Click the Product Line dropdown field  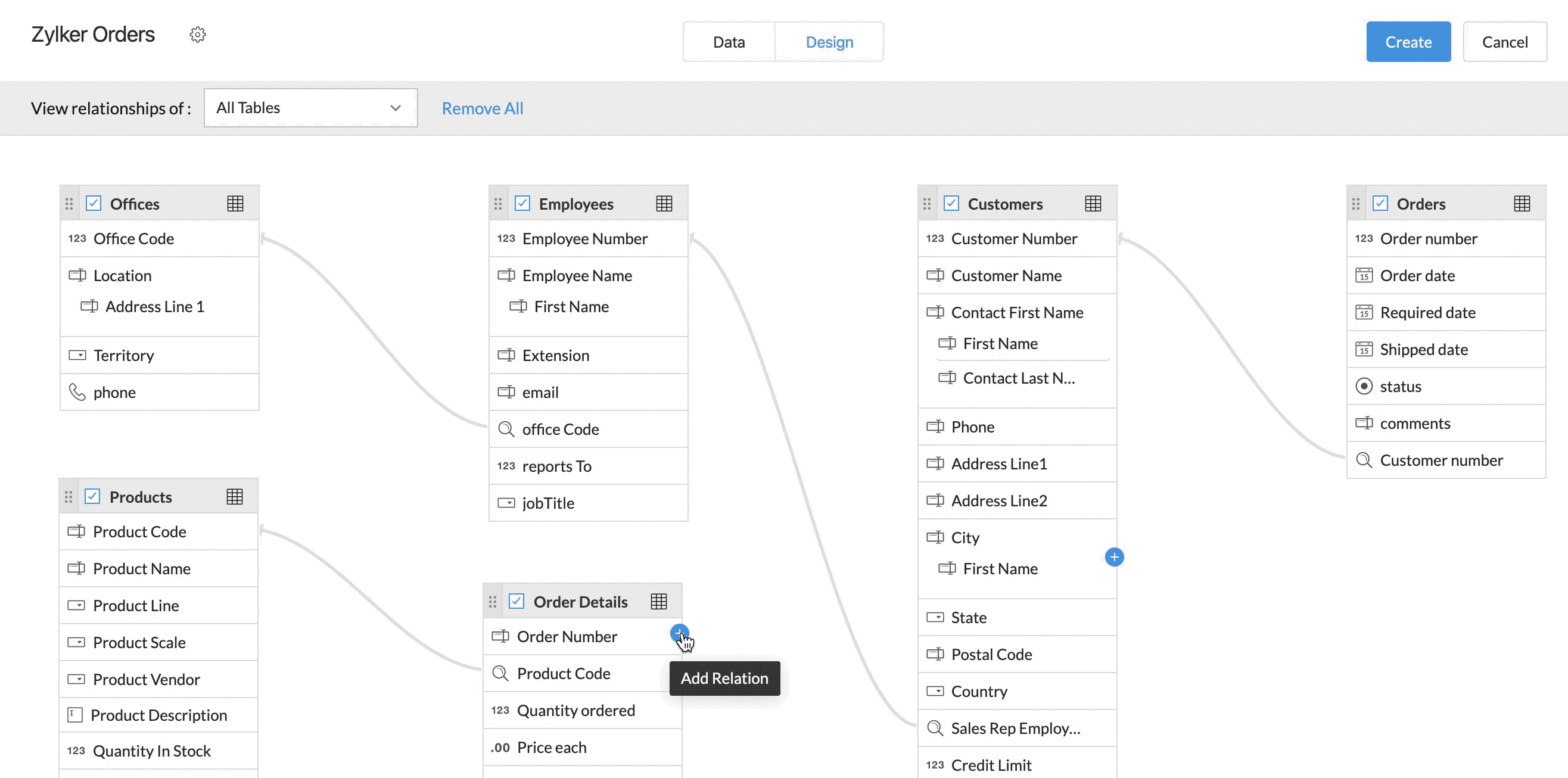coord(135,606)
